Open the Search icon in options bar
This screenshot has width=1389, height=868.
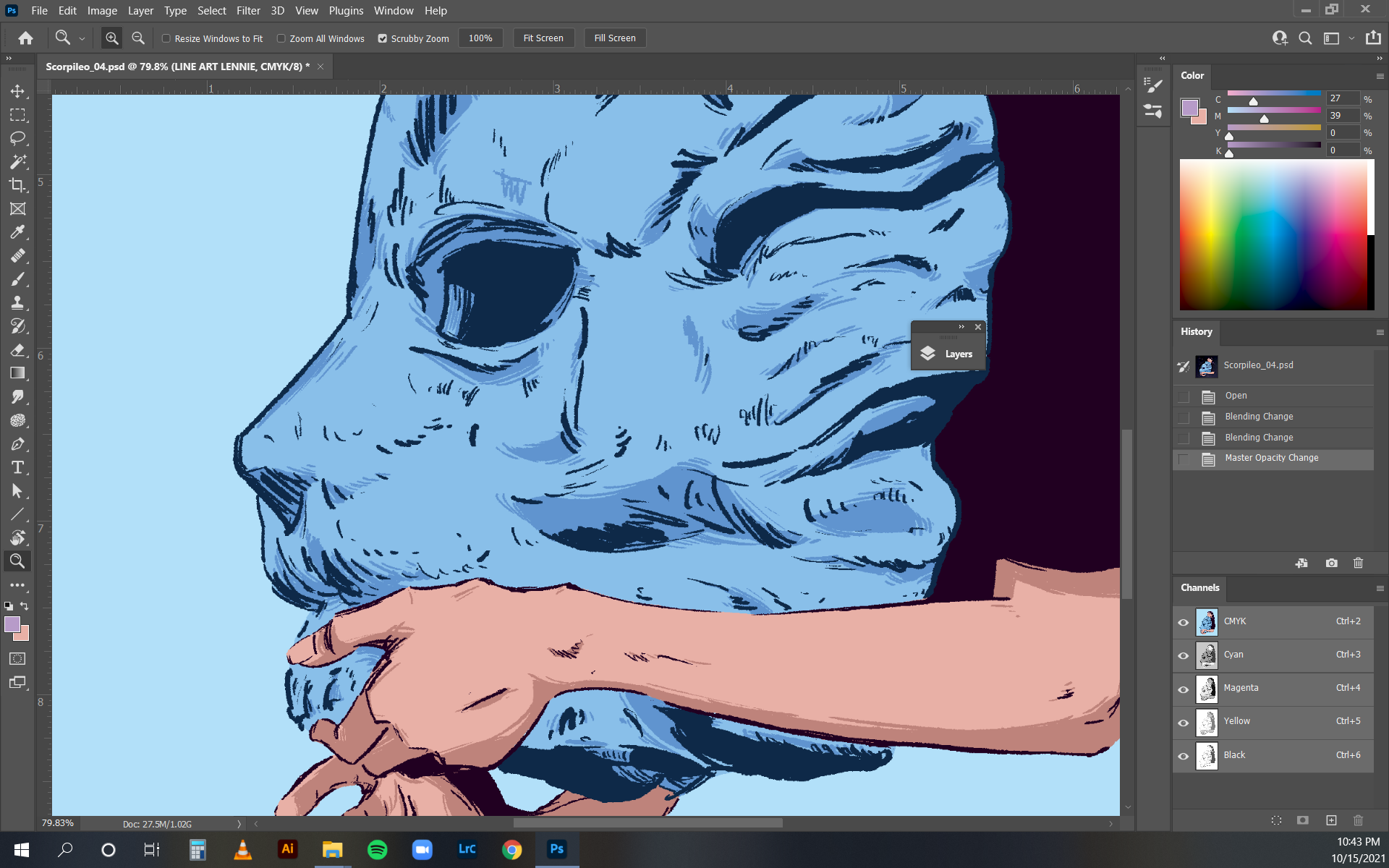tap(1305, 38)
